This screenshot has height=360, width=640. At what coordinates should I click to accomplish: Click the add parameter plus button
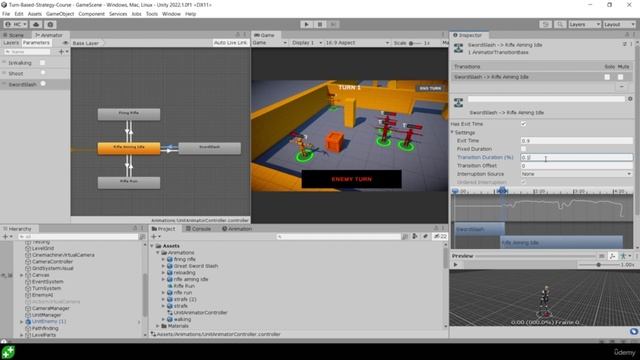(61, 52)
